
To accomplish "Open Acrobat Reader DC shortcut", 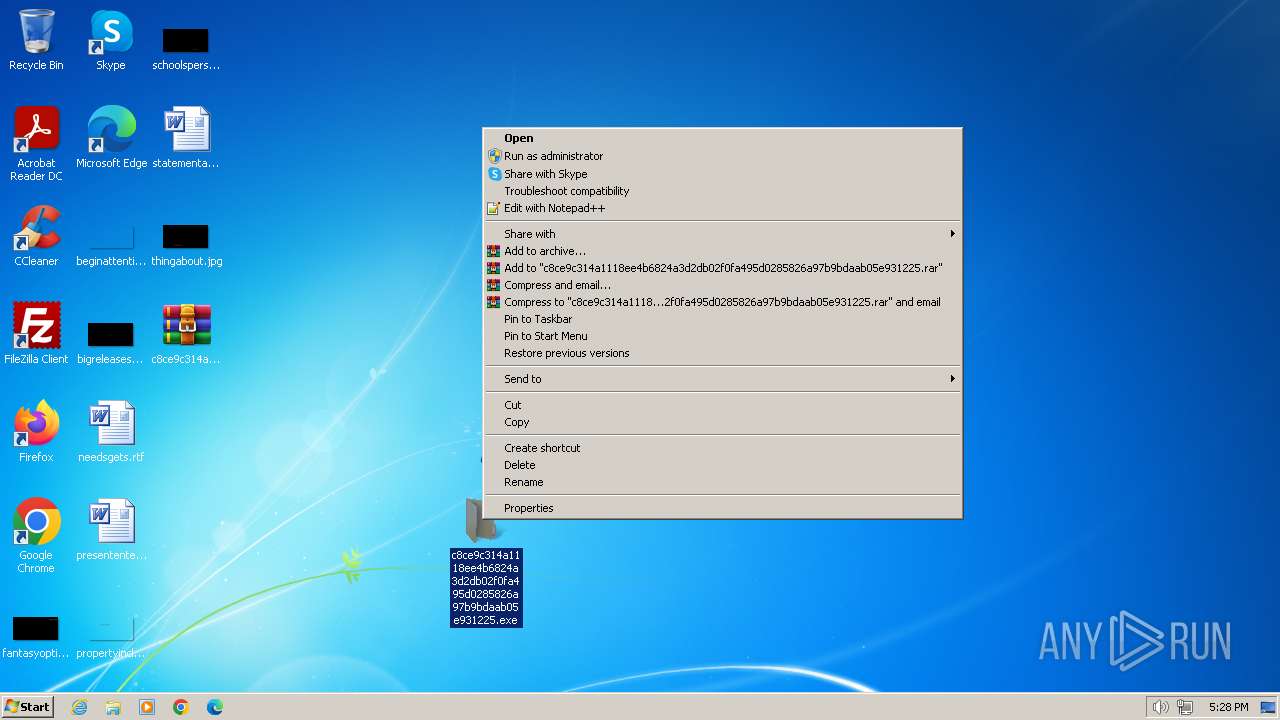I will [x=36, y=143].
